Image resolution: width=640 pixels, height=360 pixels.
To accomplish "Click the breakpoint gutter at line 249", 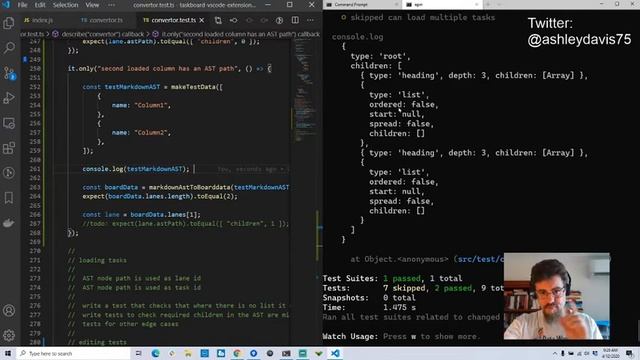I will point(25,60).
